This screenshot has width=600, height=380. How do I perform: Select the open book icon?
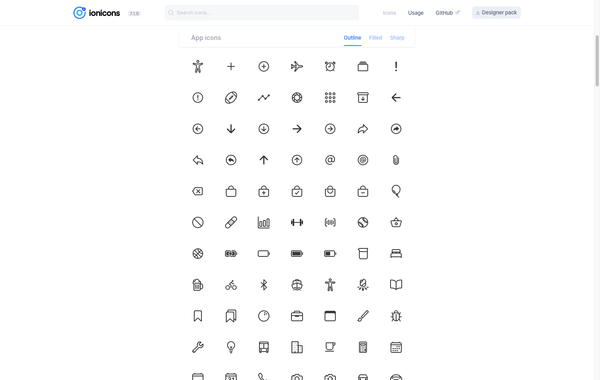396,285
